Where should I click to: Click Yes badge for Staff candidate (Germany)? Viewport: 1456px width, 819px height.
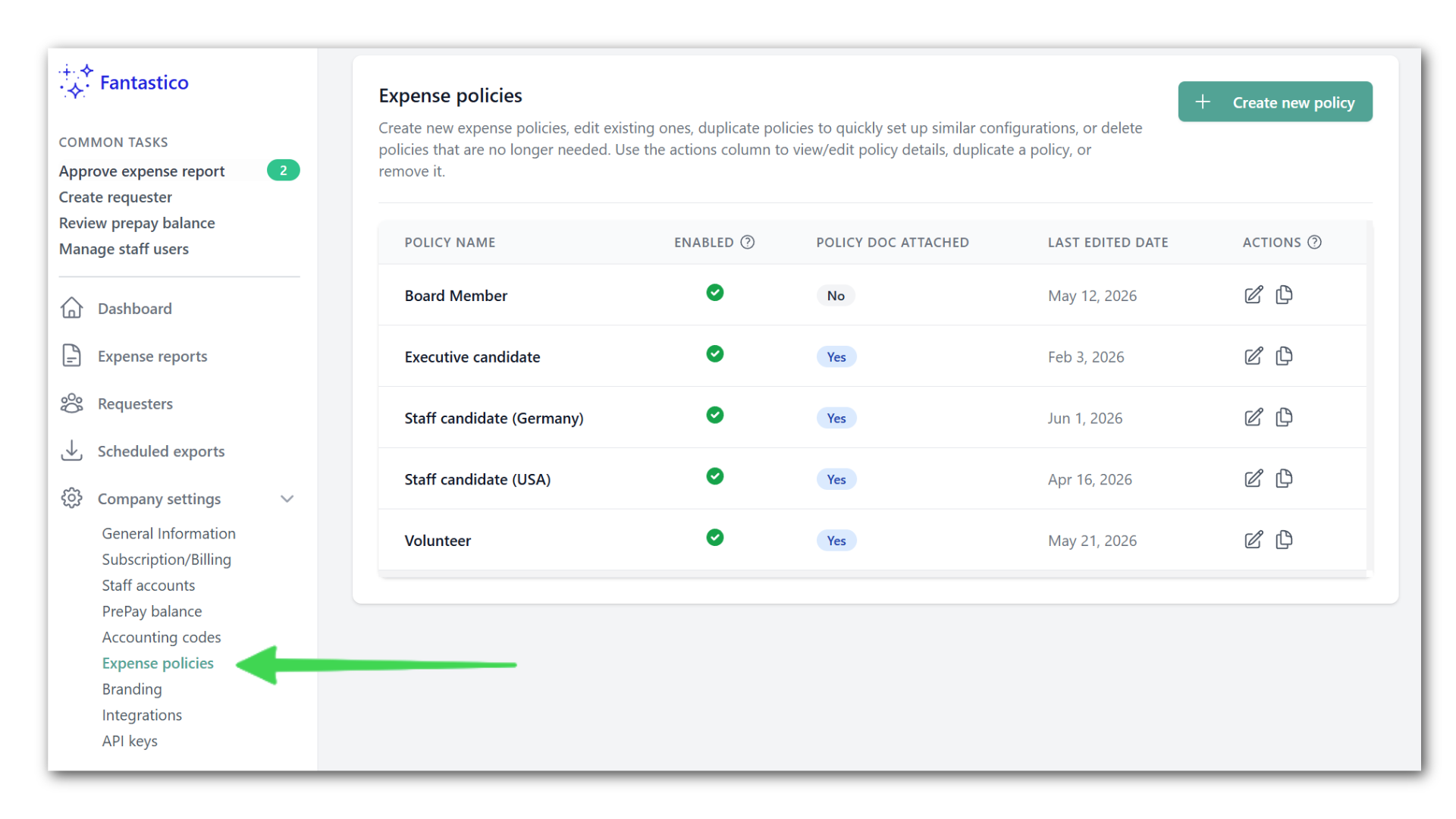[x=836, y=419]
